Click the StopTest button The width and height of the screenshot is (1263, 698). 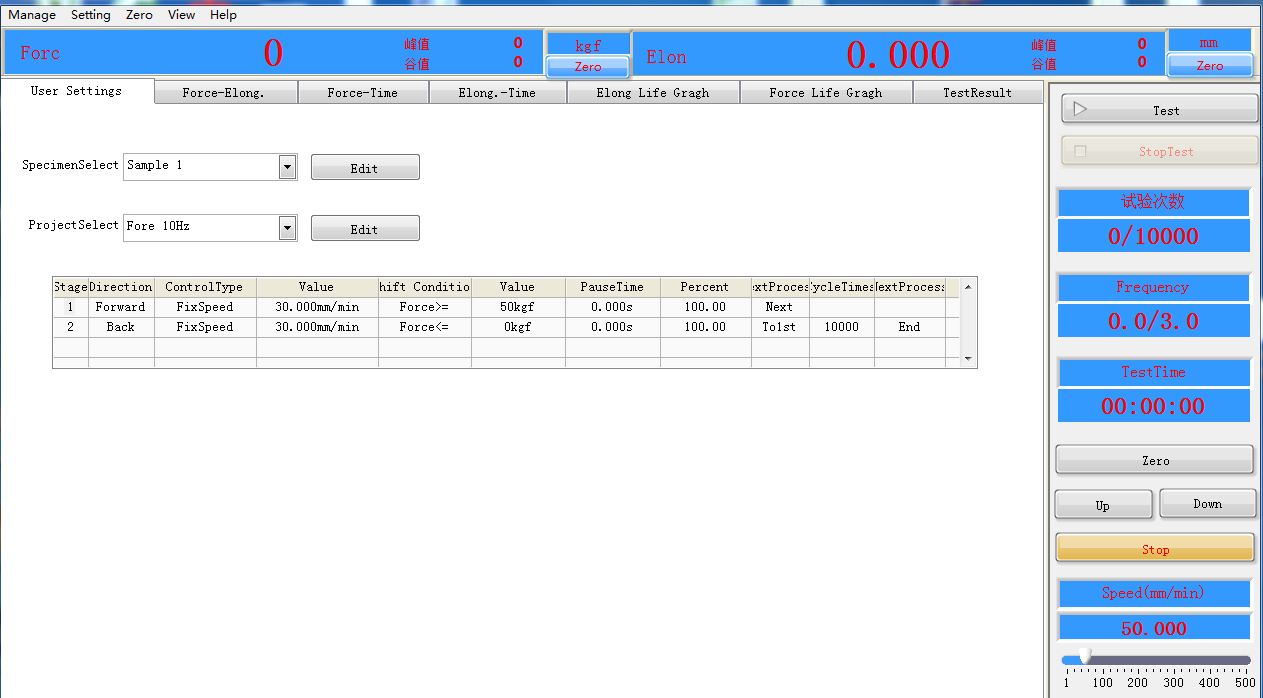point(1159,151)
